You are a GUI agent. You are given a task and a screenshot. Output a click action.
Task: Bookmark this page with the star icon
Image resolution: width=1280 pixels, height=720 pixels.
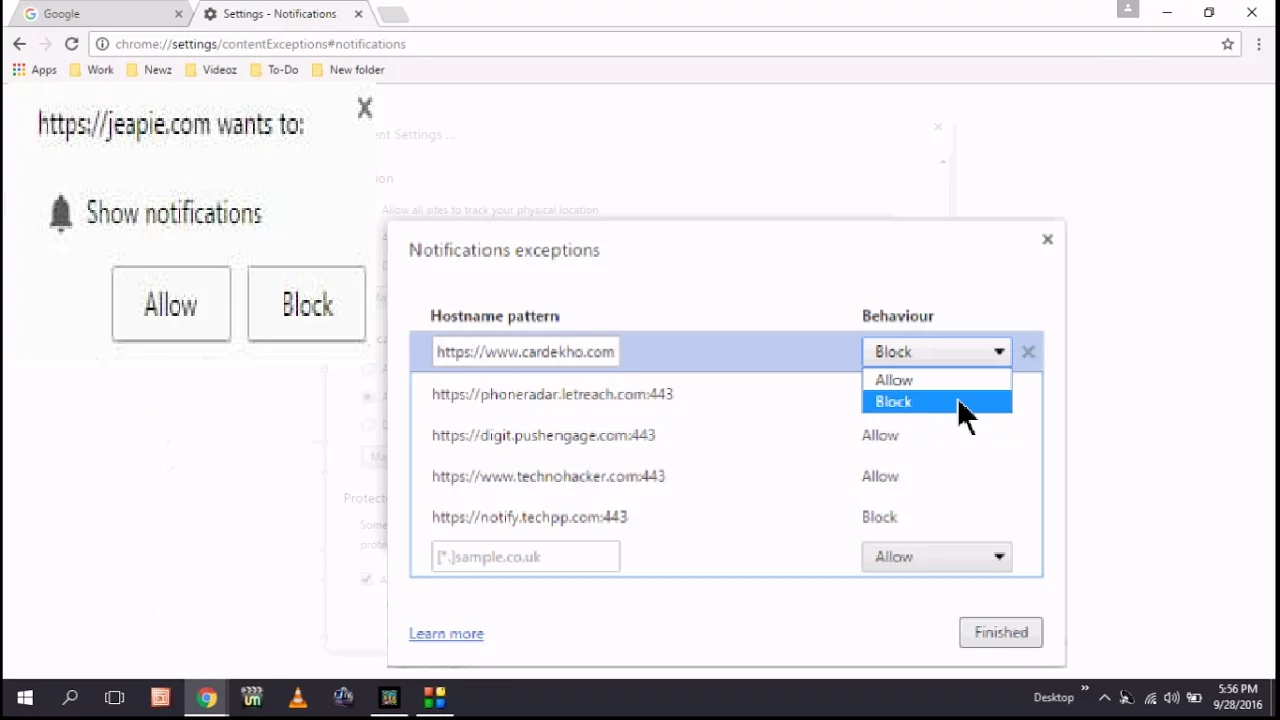point(1228,44)
